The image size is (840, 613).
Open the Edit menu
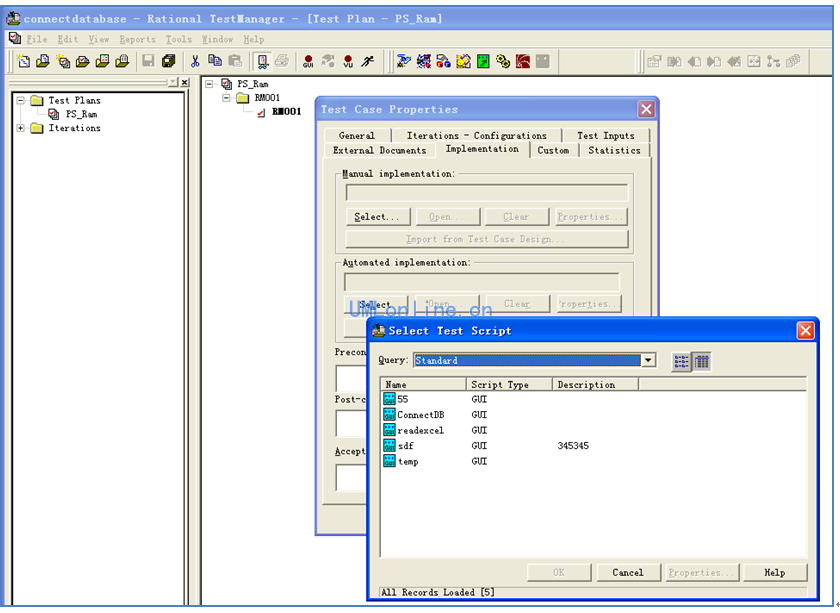tap(68, 39)
